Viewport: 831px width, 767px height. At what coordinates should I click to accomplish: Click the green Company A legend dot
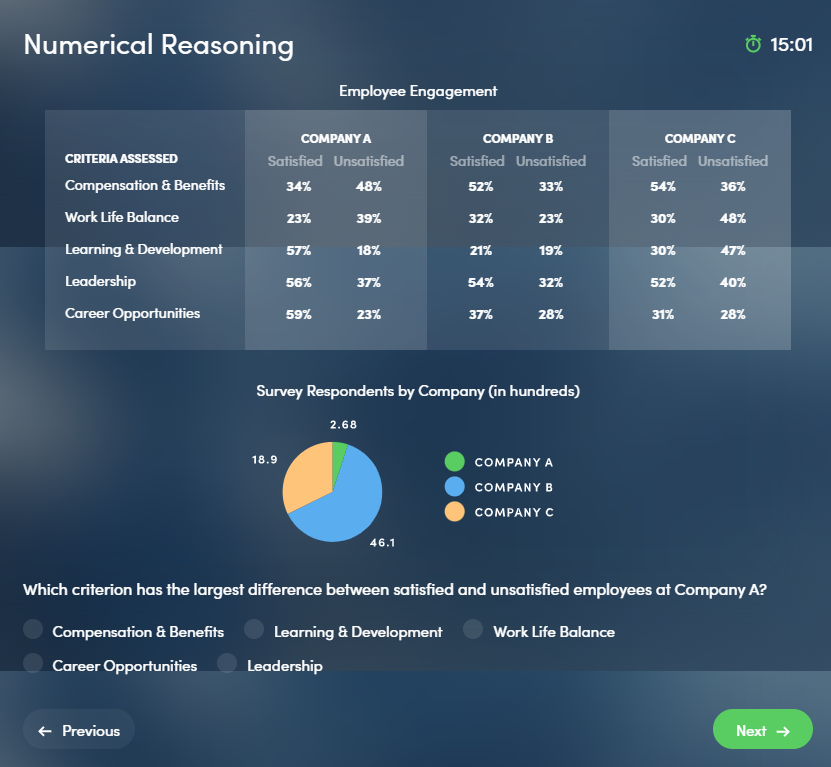click(455, 462)
